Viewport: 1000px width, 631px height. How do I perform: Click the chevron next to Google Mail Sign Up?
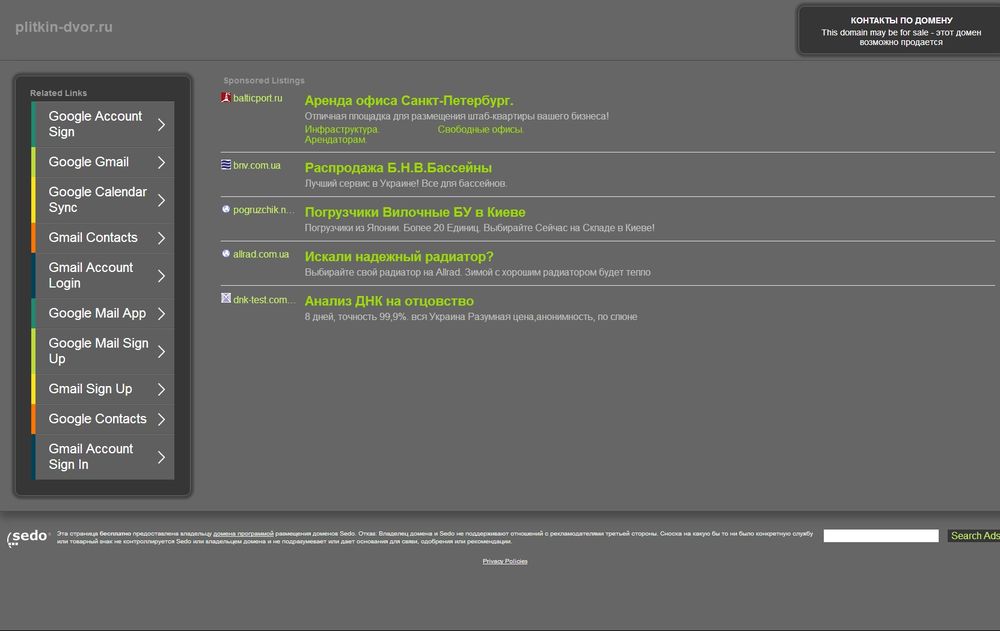(161, 352)
